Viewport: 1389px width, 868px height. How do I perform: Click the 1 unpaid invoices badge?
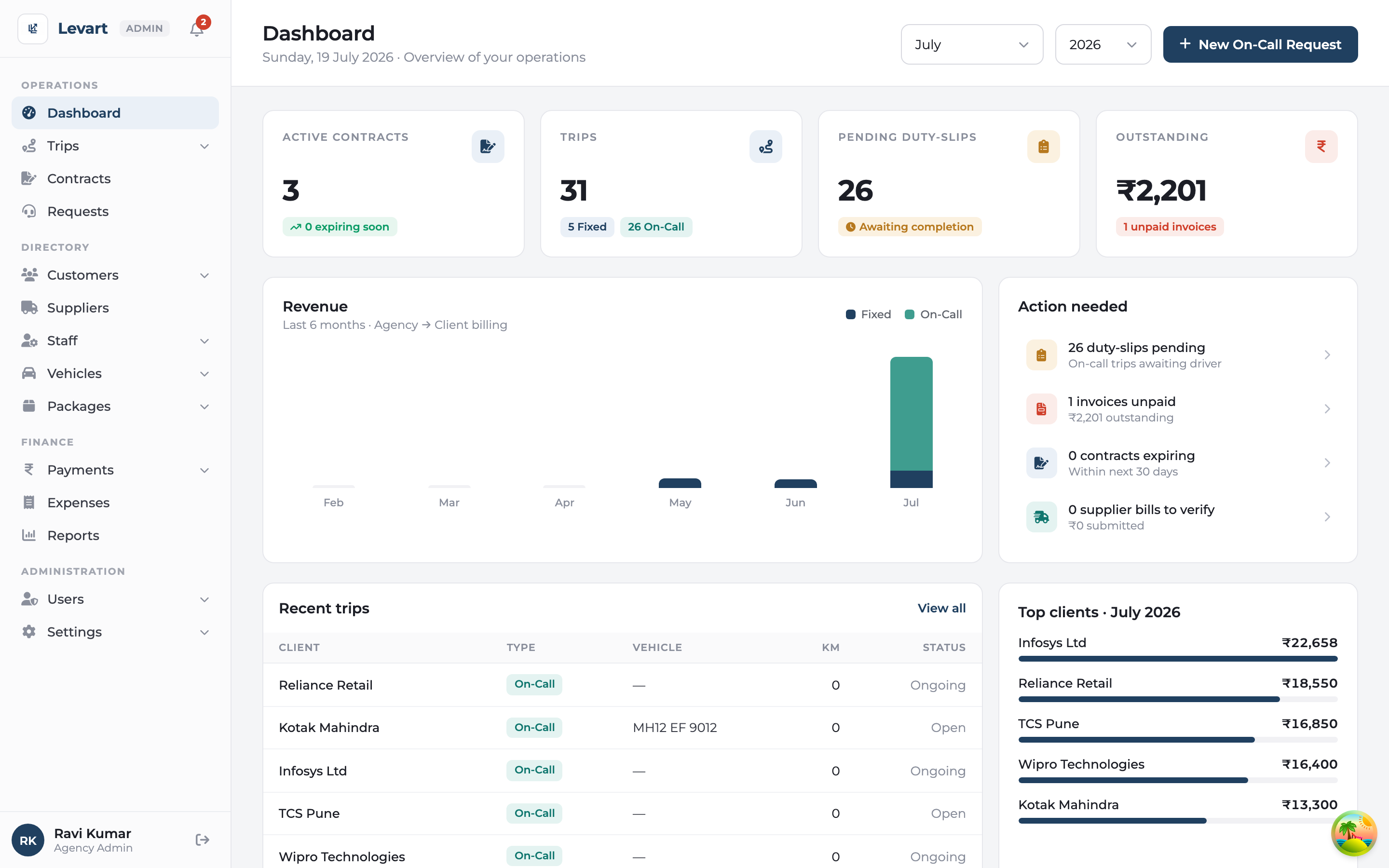tap(1169, 227)
